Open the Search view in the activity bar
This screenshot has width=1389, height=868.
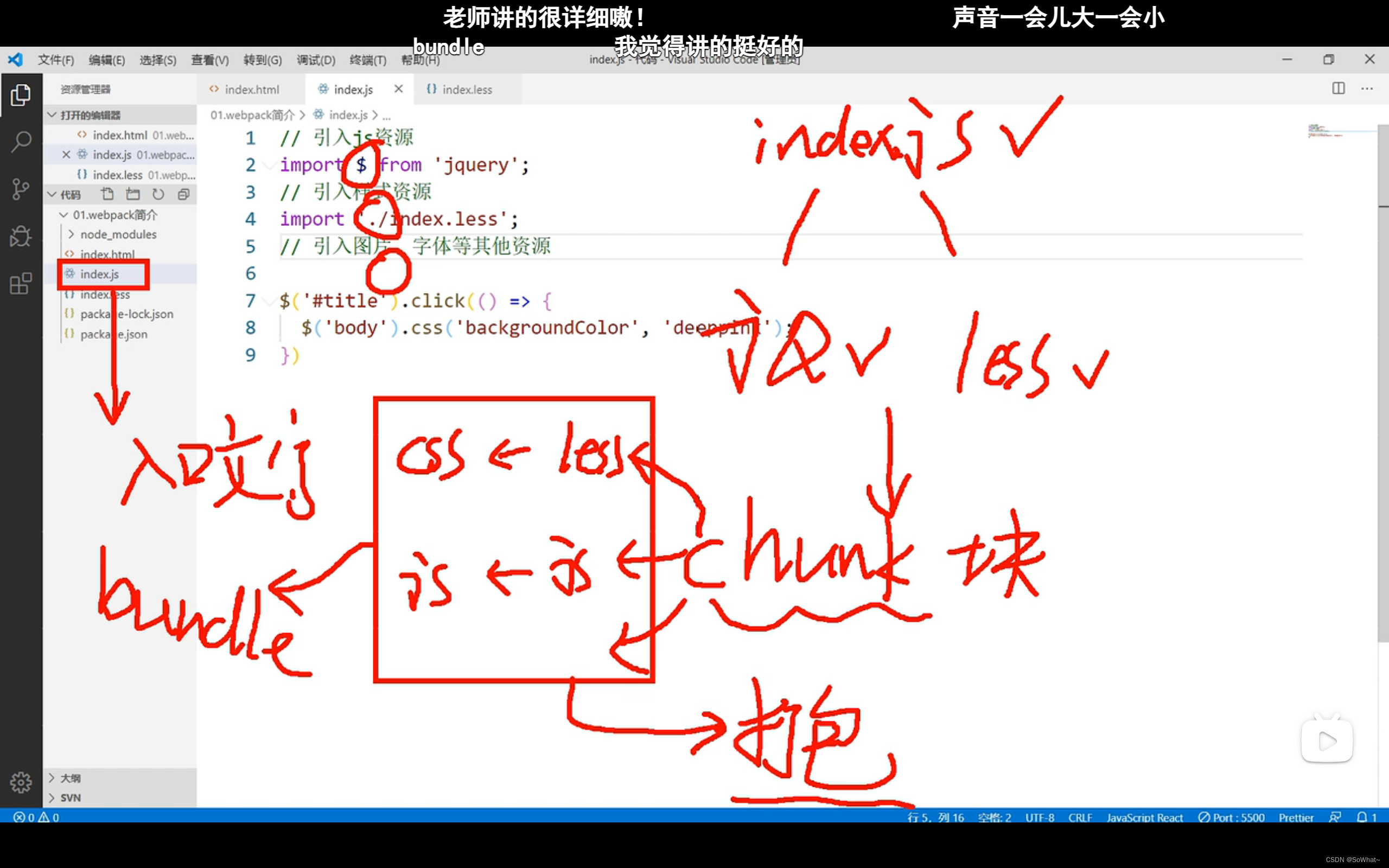[21, 141]
